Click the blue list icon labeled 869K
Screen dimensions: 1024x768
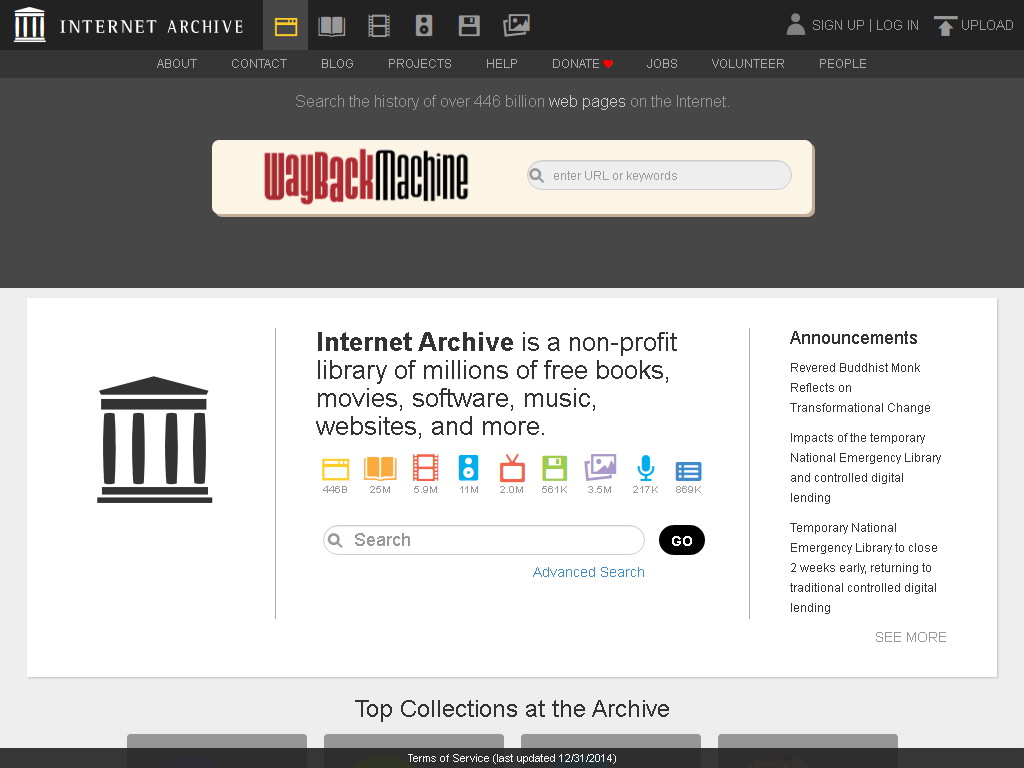(688, 471)
